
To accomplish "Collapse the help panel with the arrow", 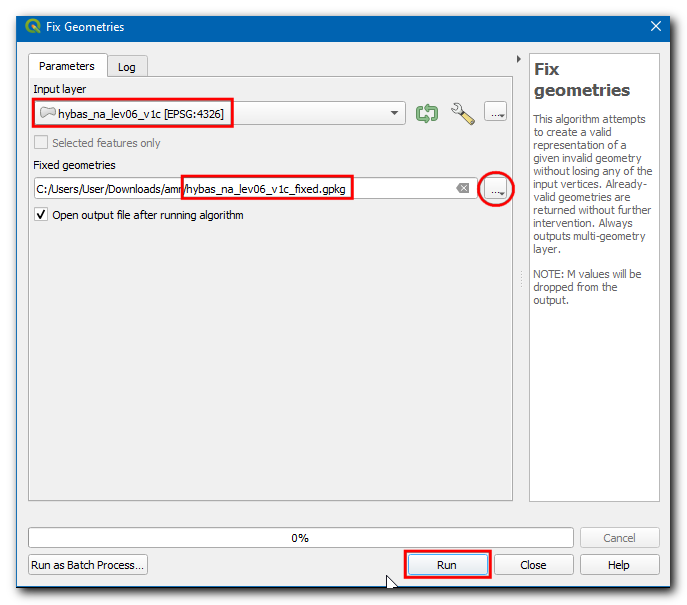I will pos(518,59).
